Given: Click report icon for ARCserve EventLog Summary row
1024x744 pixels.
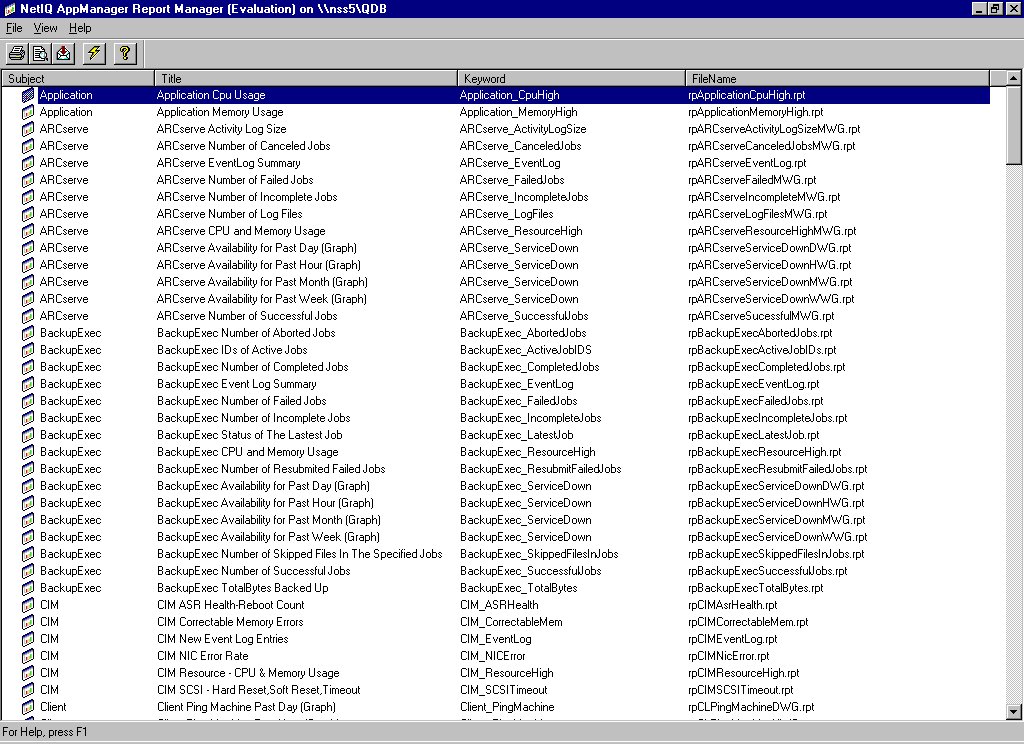Looking at the screenshot, I should [x=27, y=163].
